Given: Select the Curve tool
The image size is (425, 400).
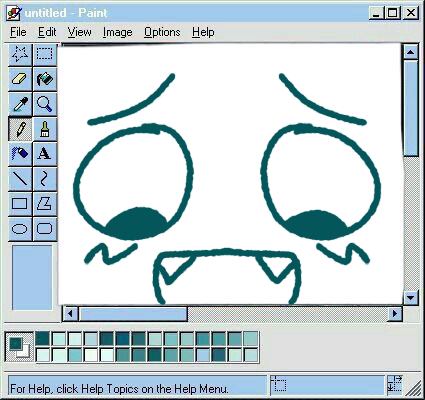Looking at the screenshot, I should pyautogui.click(x=45, y=179).
